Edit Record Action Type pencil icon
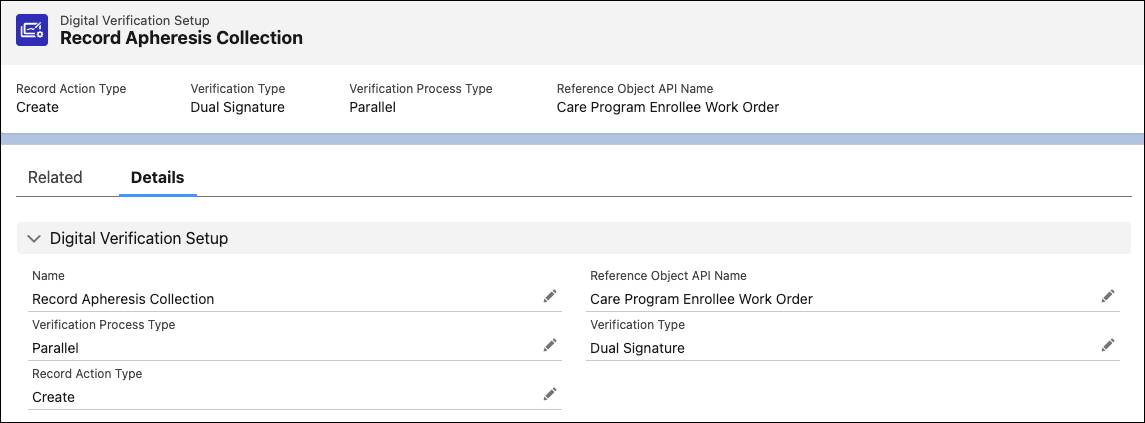Image resolution: width=1145 pixels, height=423 pixels. (549, 394)
